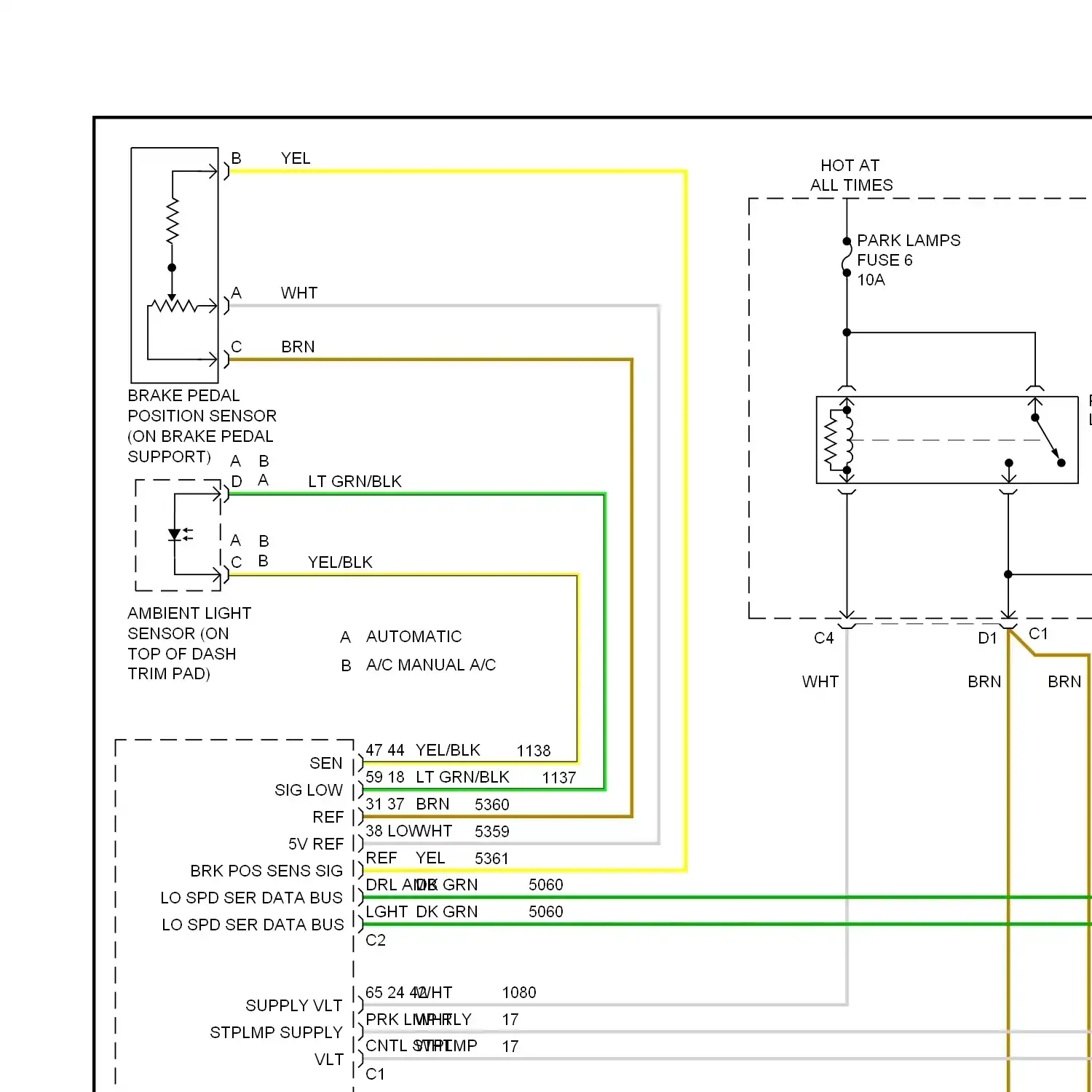Click the AUTOMATIC legend entry

[x=414, y=636]
